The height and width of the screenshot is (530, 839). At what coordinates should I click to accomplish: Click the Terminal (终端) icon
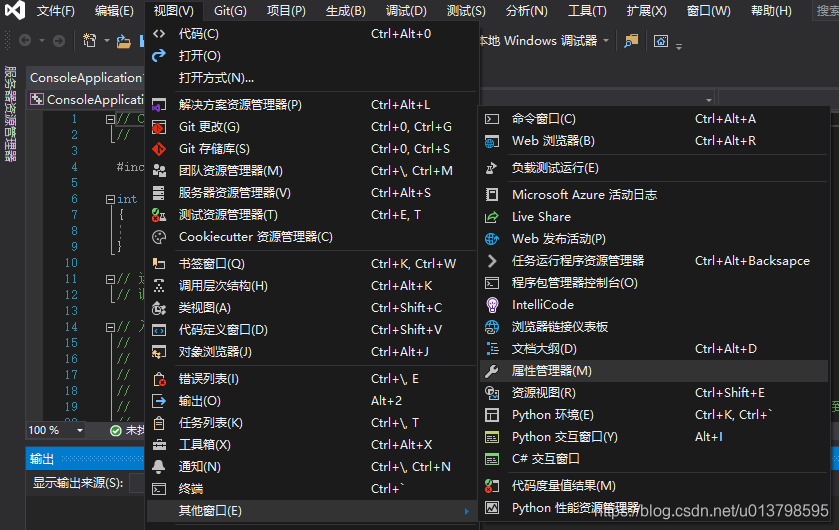tap(159, 489)
